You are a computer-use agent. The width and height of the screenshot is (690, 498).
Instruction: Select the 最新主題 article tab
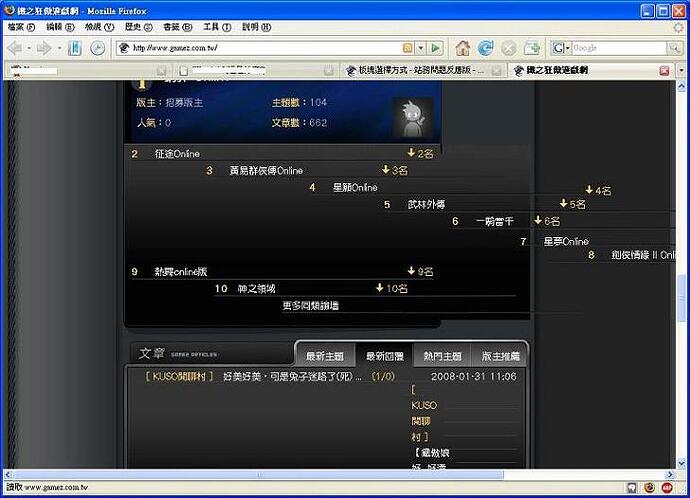tap(325, 355)
